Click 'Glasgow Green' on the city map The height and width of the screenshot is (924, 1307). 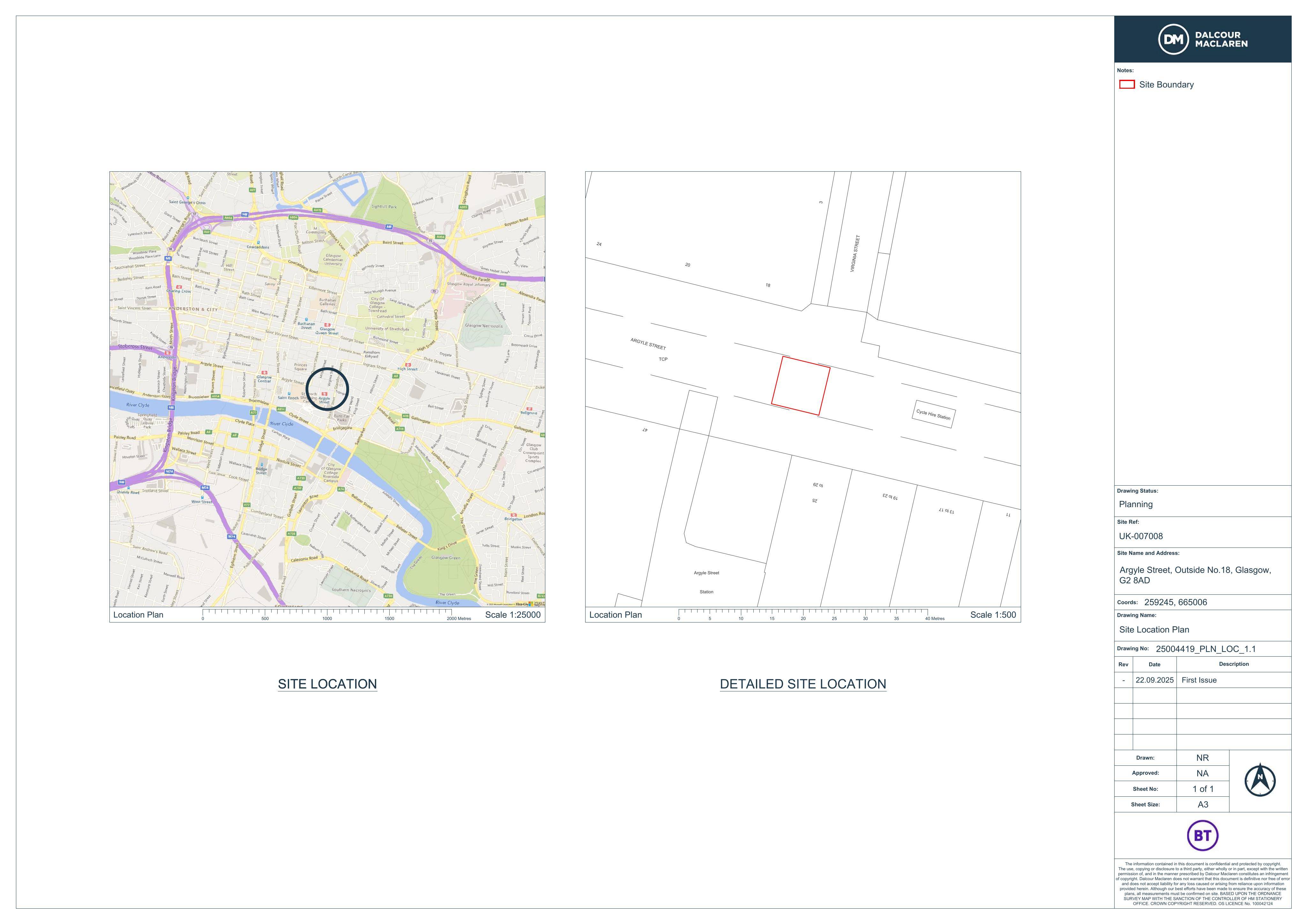pos(446,557)
